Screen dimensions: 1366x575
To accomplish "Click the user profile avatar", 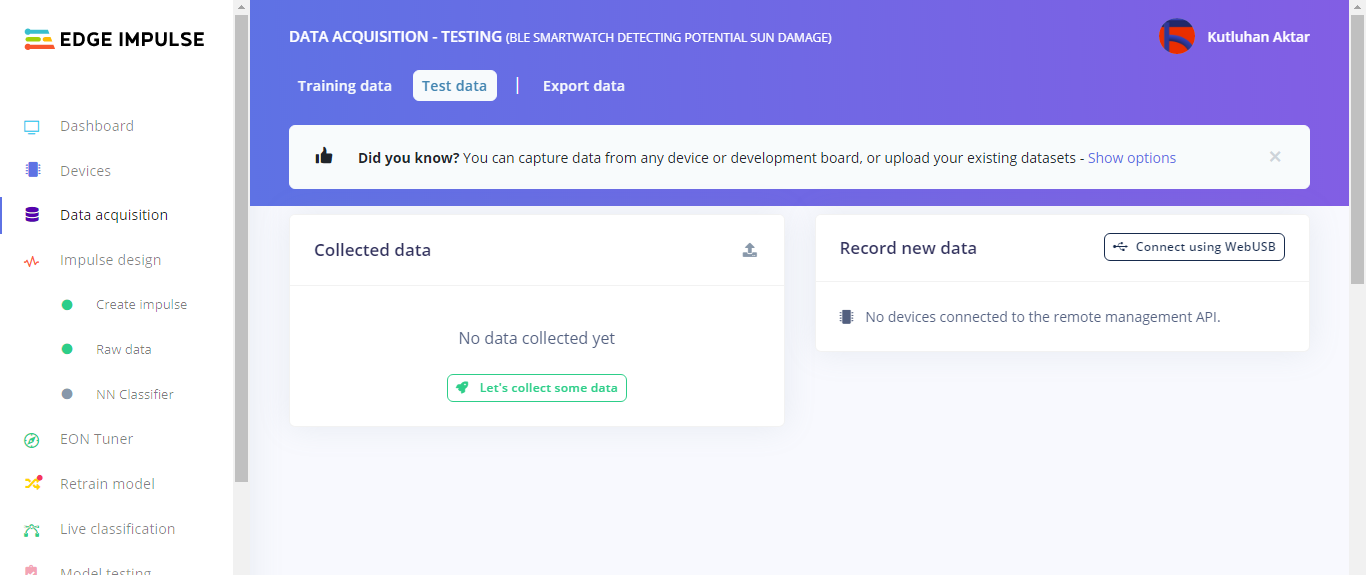I will point(1176,37).
